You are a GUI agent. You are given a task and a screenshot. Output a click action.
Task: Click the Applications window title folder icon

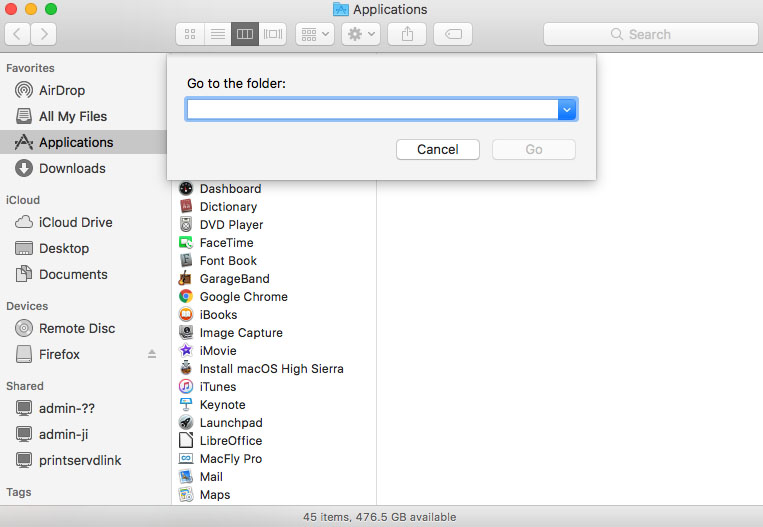(x=341, y=9)
